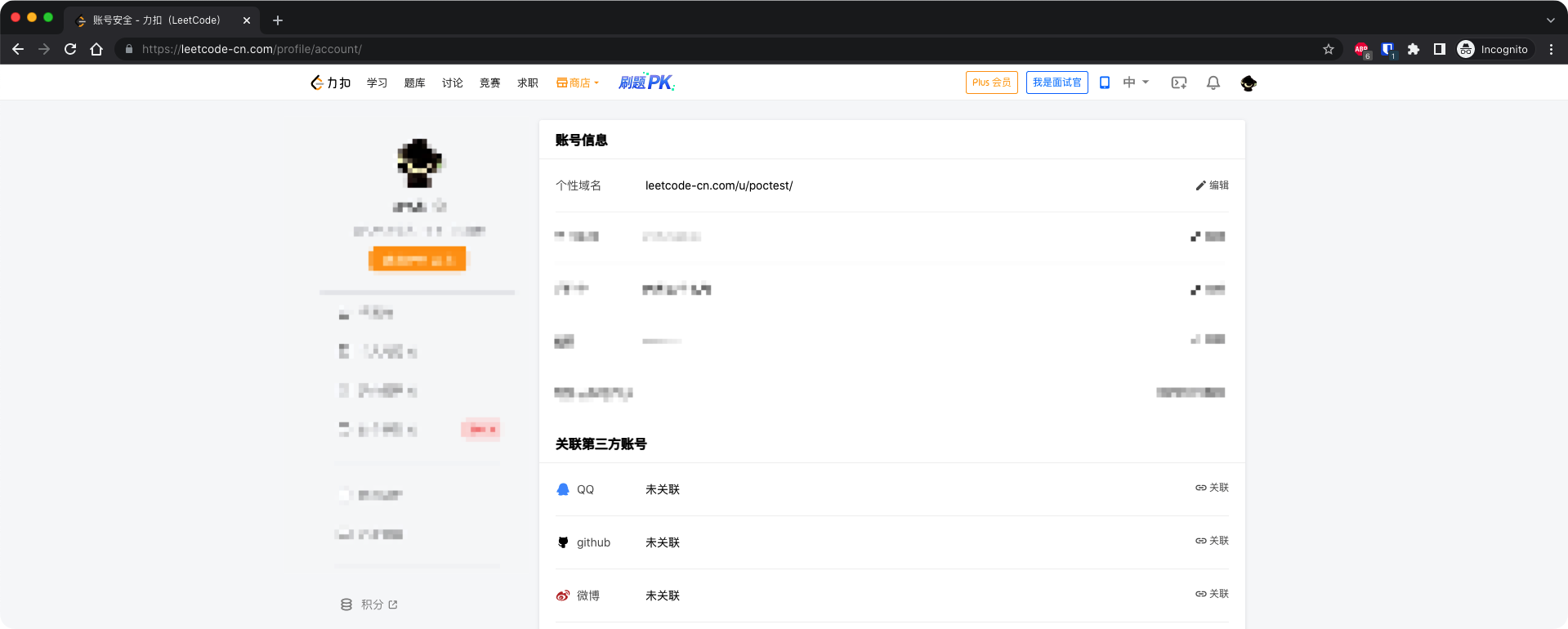The height and width of the screenshot is (629, 1568).
Task: Open the 学习 menu item
Action: coord(377,83)
